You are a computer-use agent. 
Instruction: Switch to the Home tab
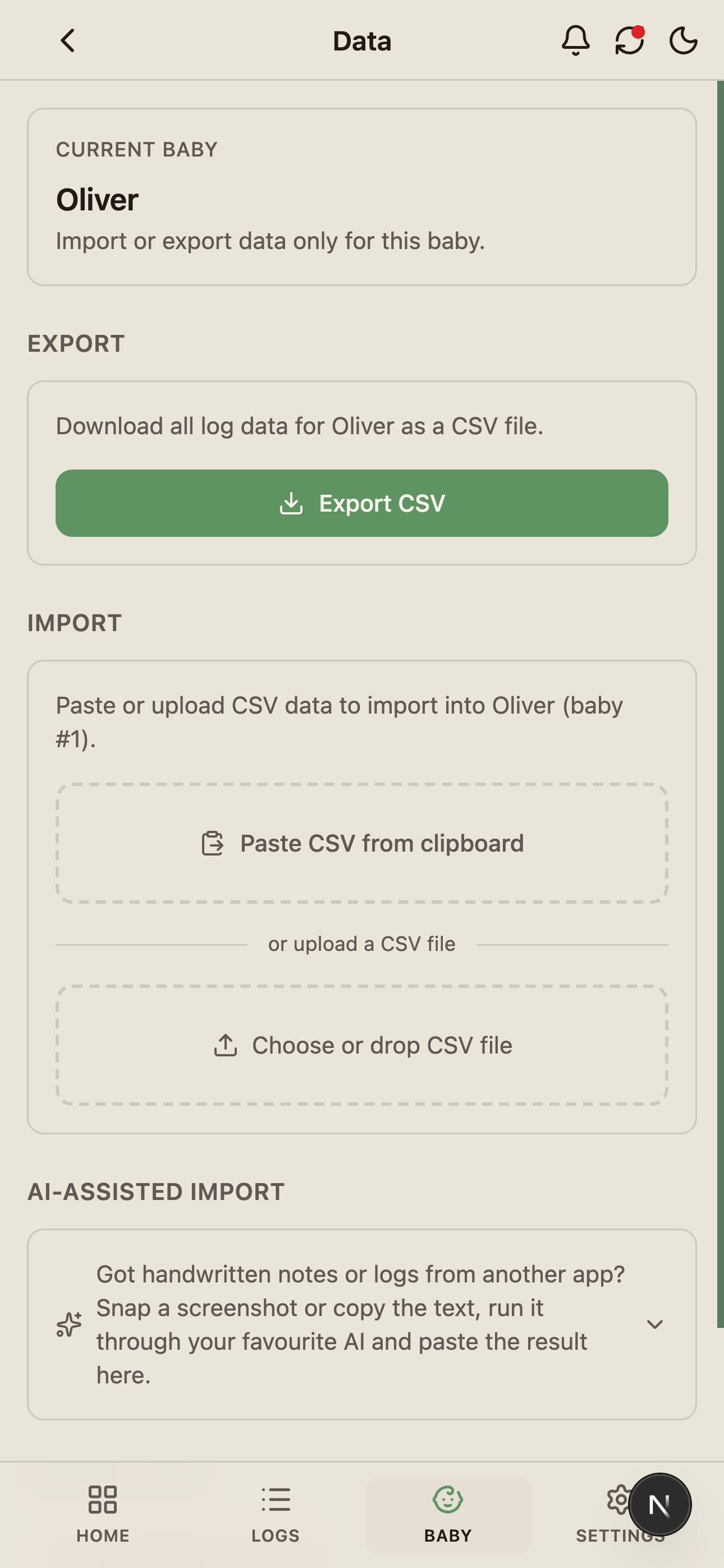point(103,1514)
